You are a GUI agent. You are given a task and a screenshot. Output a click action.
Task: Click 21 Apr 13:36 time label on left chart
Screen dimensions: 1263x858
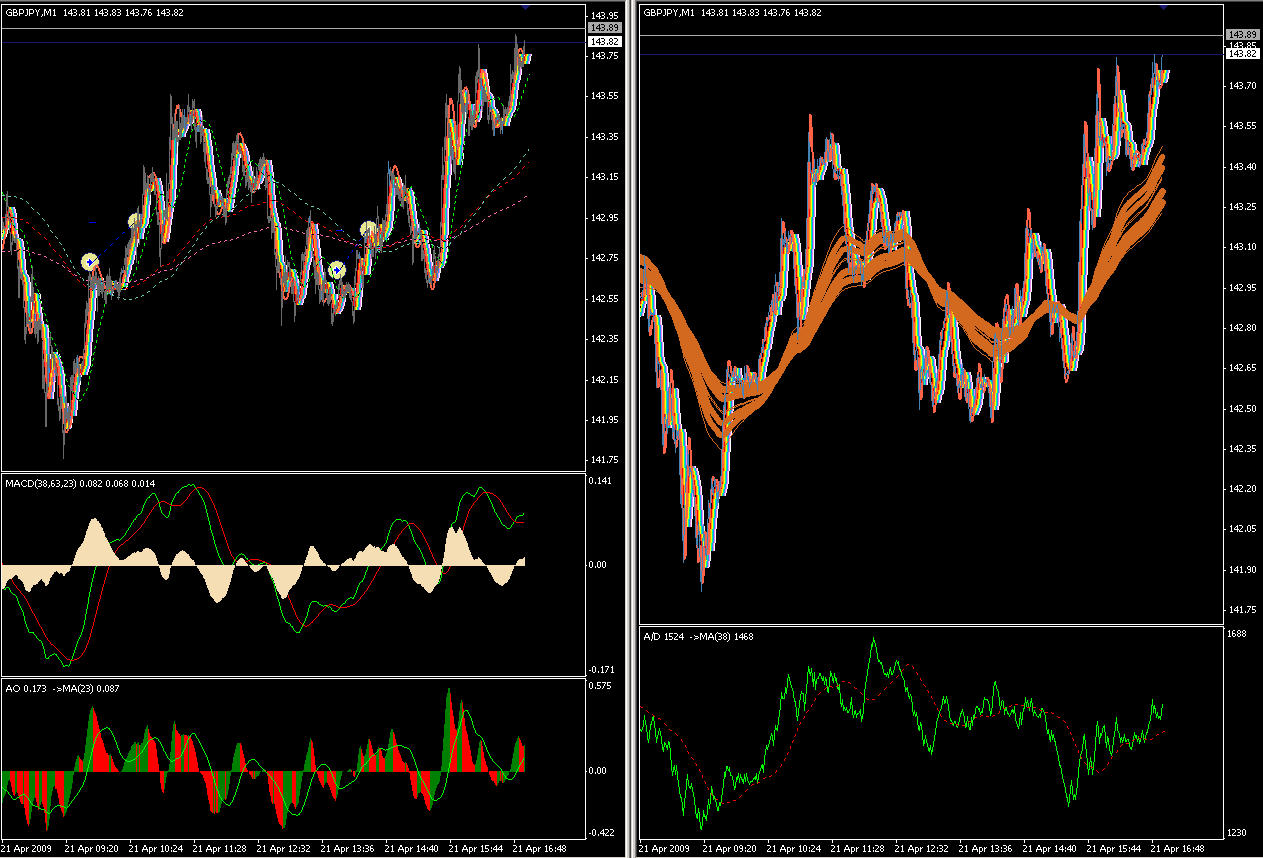[x=347, y=848]
